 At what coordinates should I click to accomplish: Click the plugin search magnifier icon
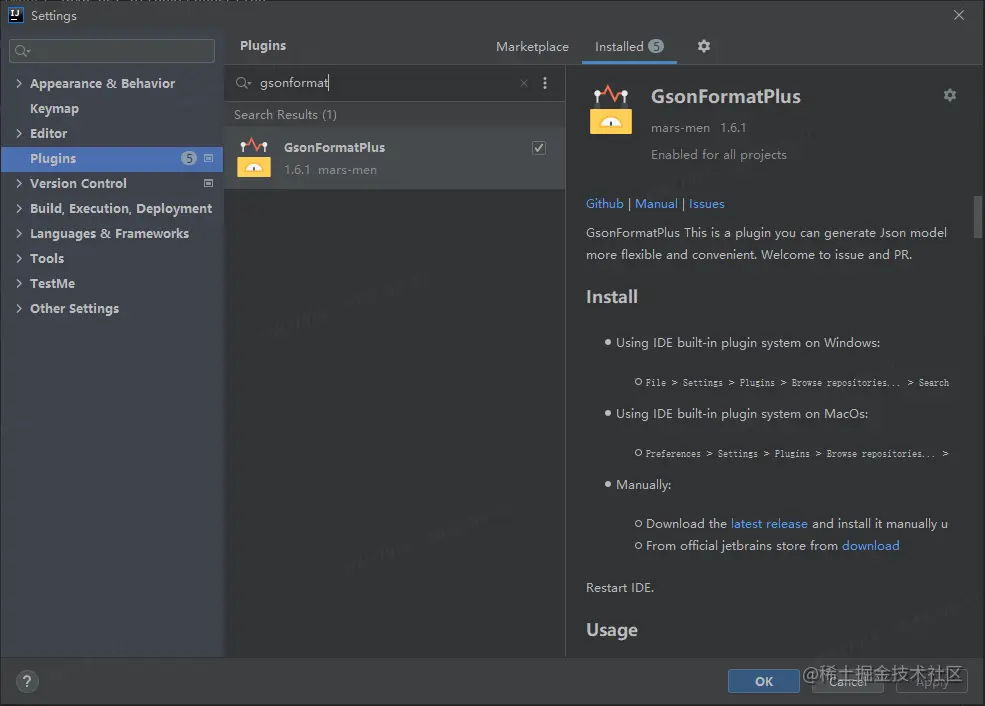[243, 83]
